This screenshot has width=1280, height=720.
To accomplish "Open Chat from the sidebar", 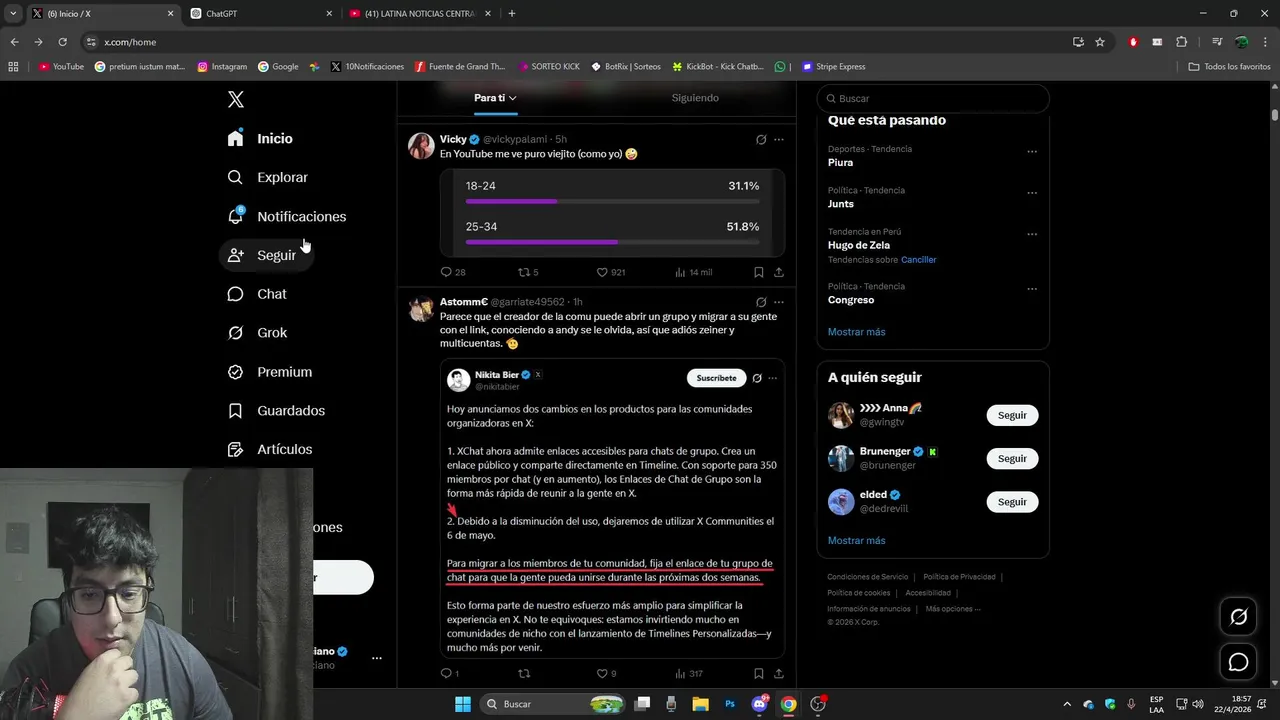I will [x=257, y=294].
